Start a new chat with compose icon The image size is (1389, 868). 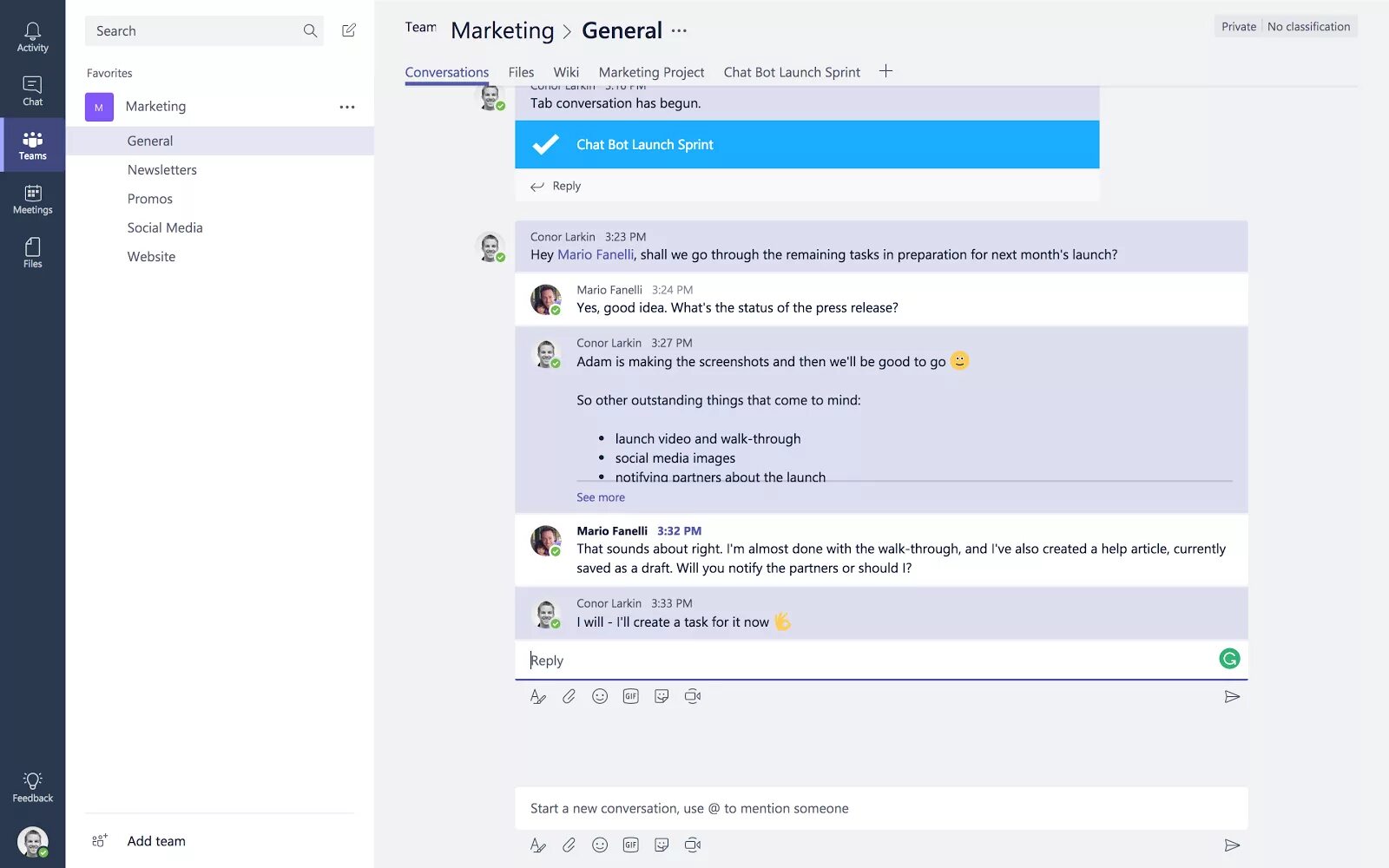349,30
